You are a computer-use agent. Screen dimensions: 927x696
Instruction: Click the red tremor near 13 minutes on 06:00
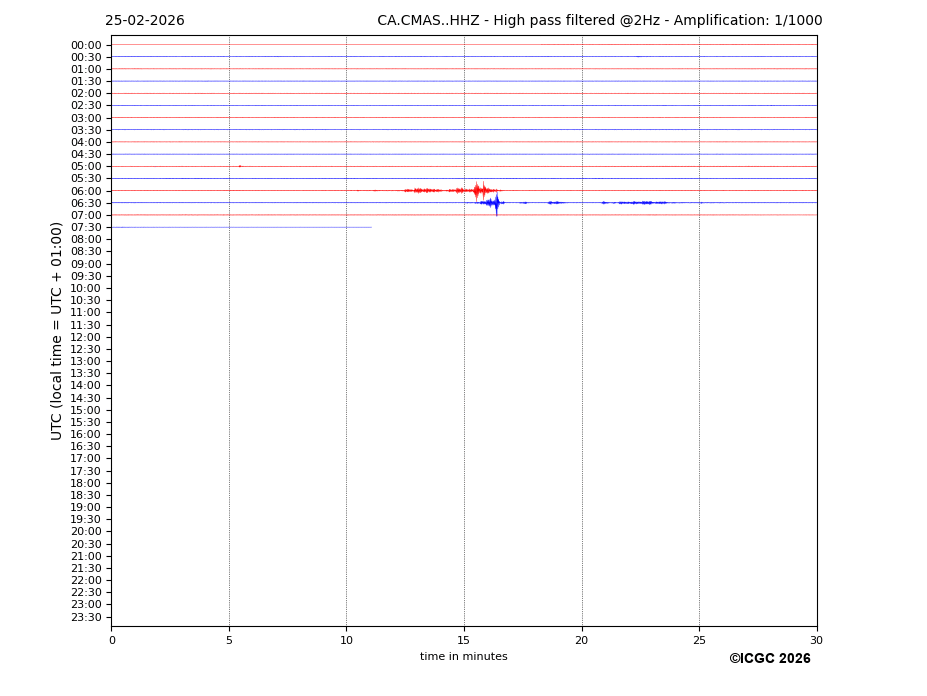coord(420,190)
